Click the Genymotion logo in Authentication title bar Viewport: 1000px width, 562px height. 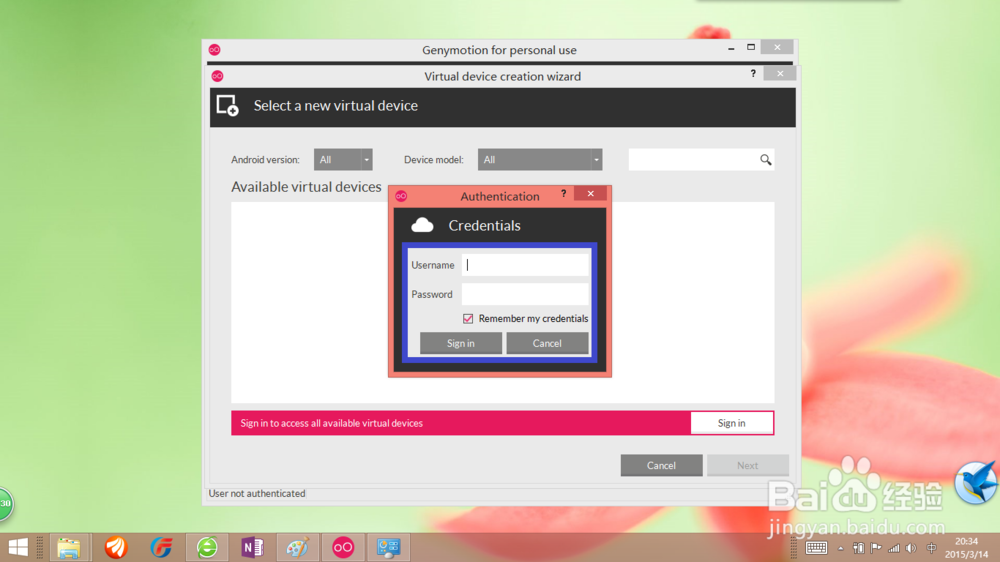[x=401, y=196]
